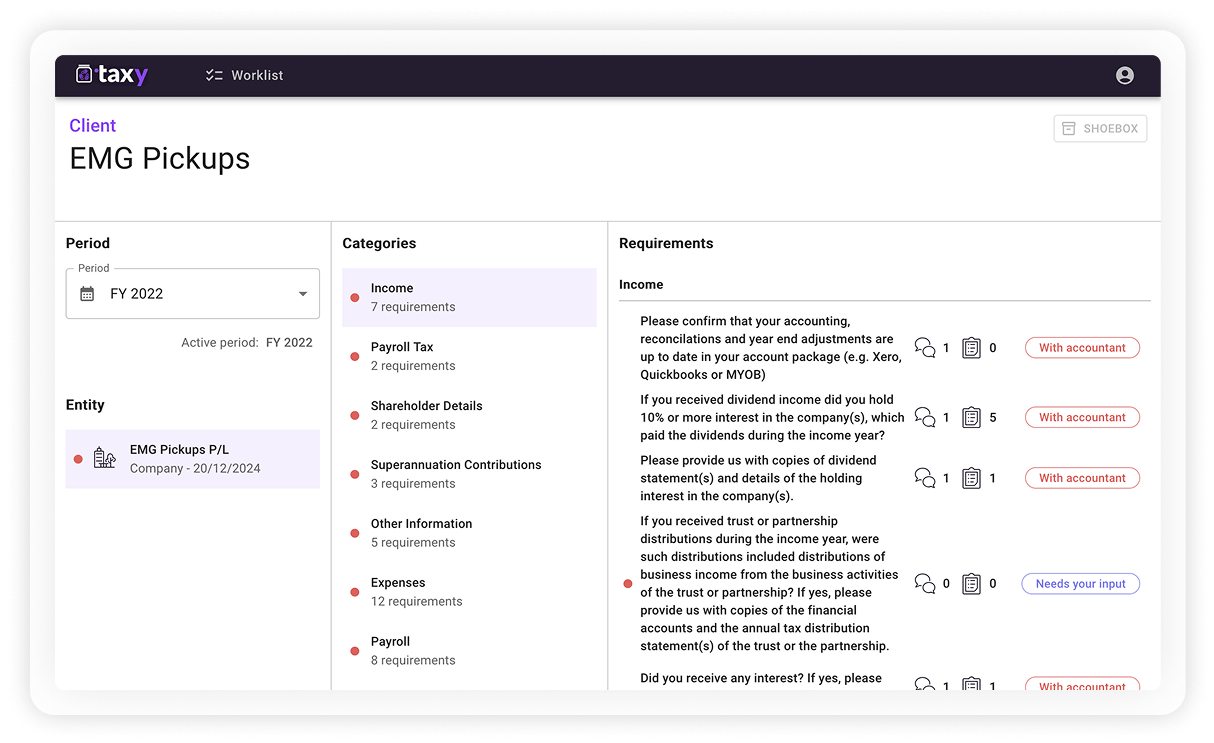
Task: Open documents for accounting reconciliations requirement
Action: pos(971,348)
